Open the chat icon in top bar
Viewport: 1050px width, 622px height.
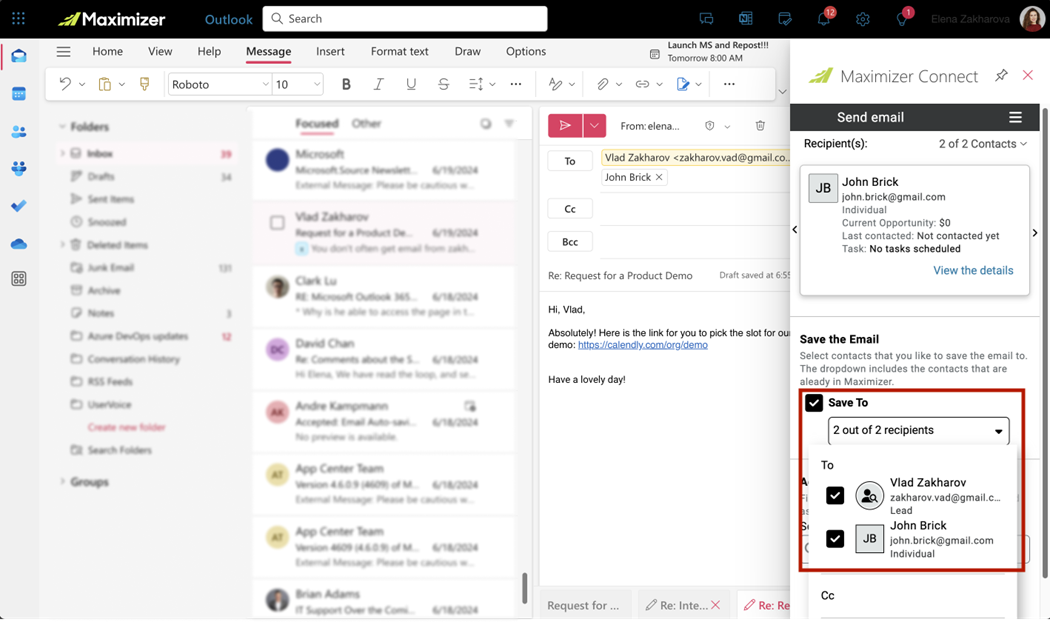coord(706,19)
